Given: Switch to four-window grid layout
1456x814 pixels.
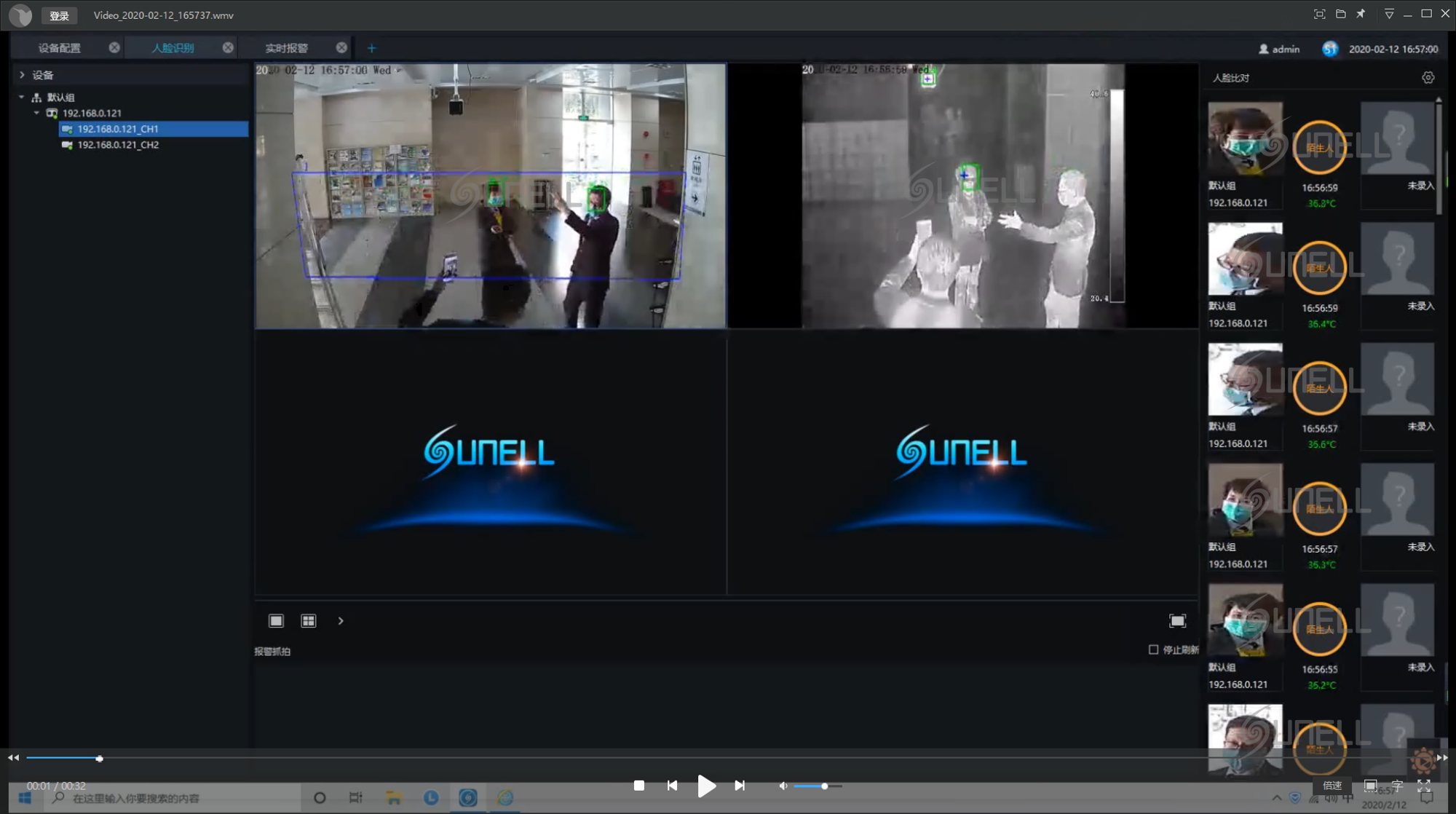Looking at the screenshot, I should (x=309, y=621).
